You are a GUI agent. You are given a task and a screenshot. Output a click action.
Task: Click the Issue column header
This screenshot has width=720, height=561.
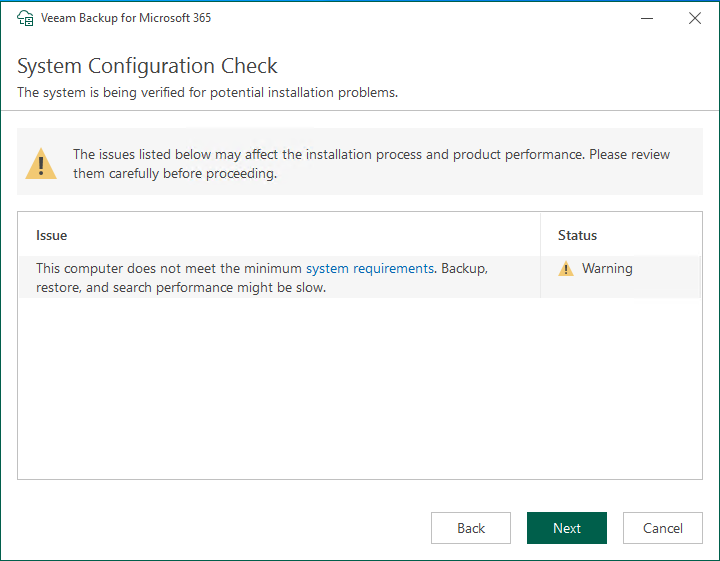tap(52, 235)
